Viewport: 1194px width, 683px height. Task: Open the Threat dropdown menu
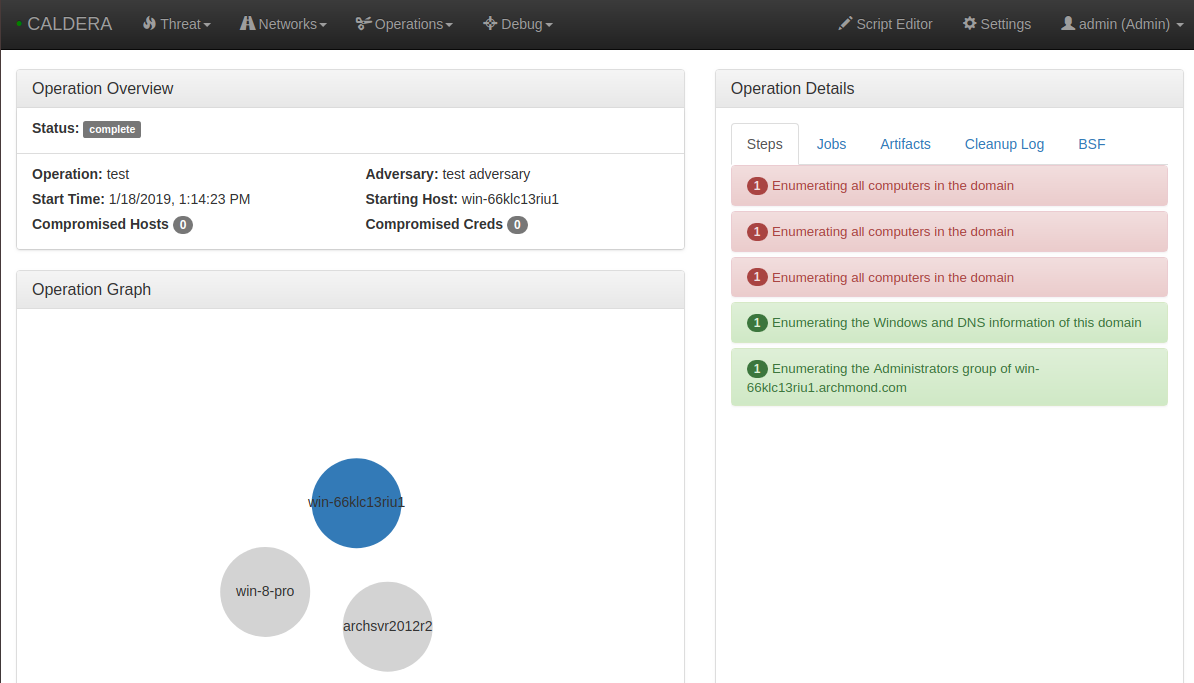[x=177, y=24]
